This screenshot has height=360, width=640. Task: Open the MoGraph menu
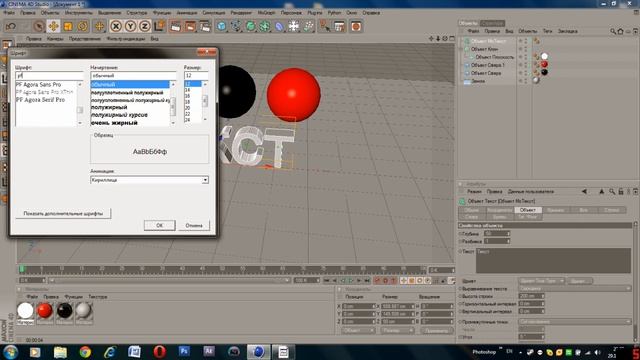[x=266, y=13]
